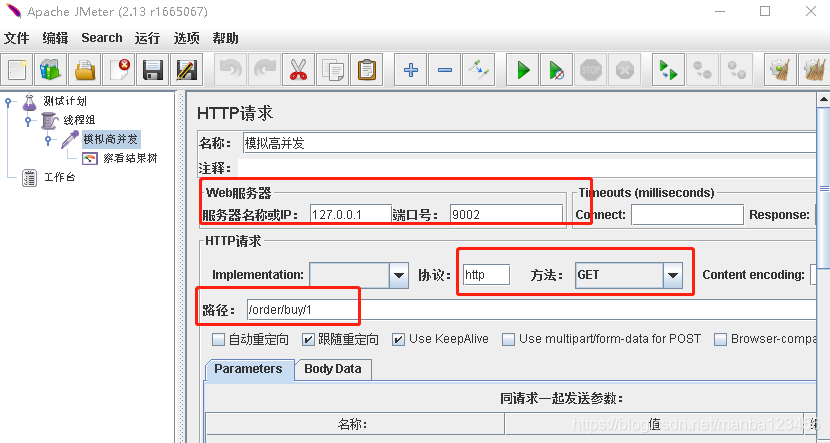
Task: Enable the Browser-compatible headers checkbox
Action: pos(720,339)
